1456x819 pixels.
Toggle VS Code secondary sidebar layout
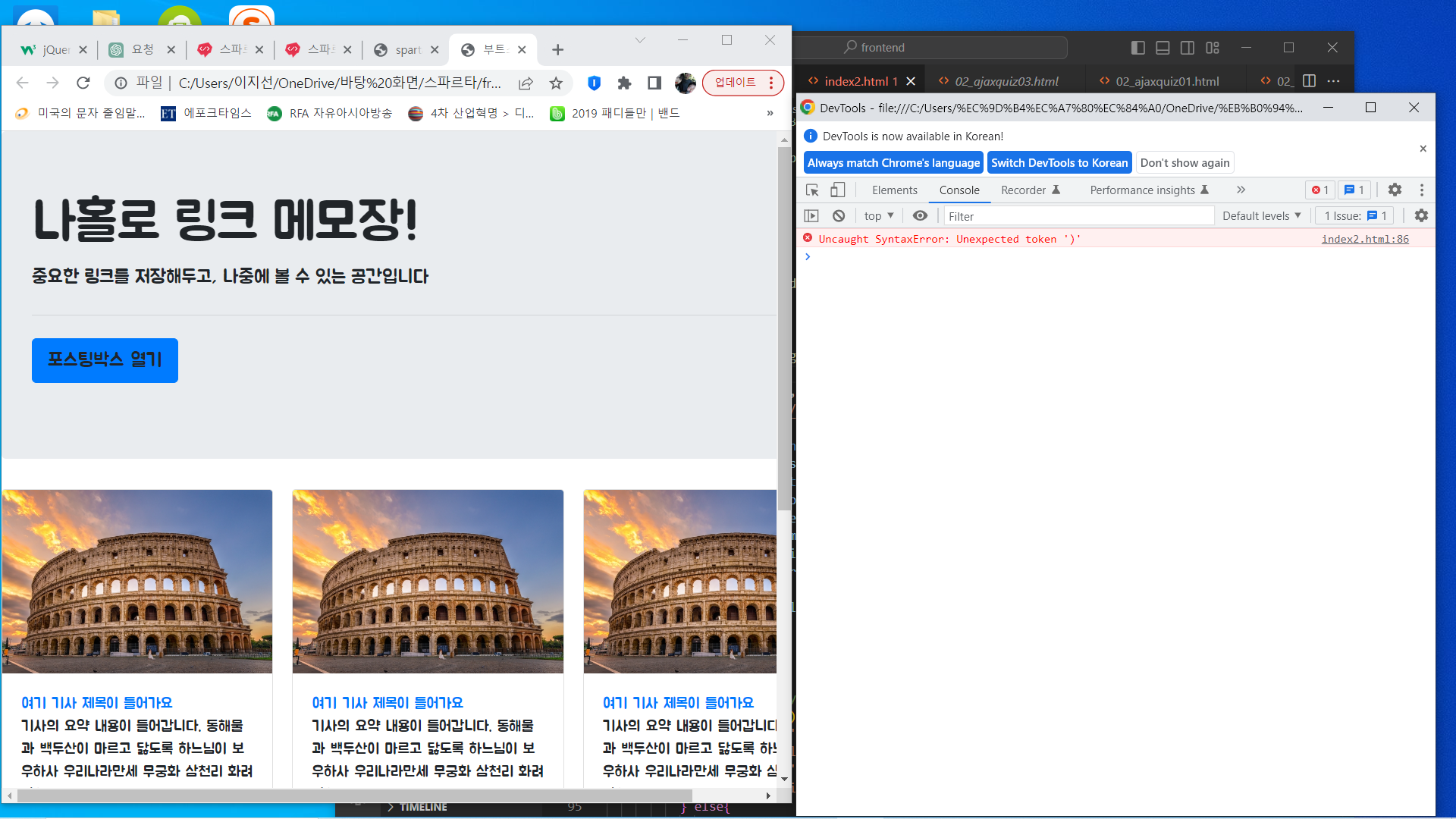[x=1188, y=48]
